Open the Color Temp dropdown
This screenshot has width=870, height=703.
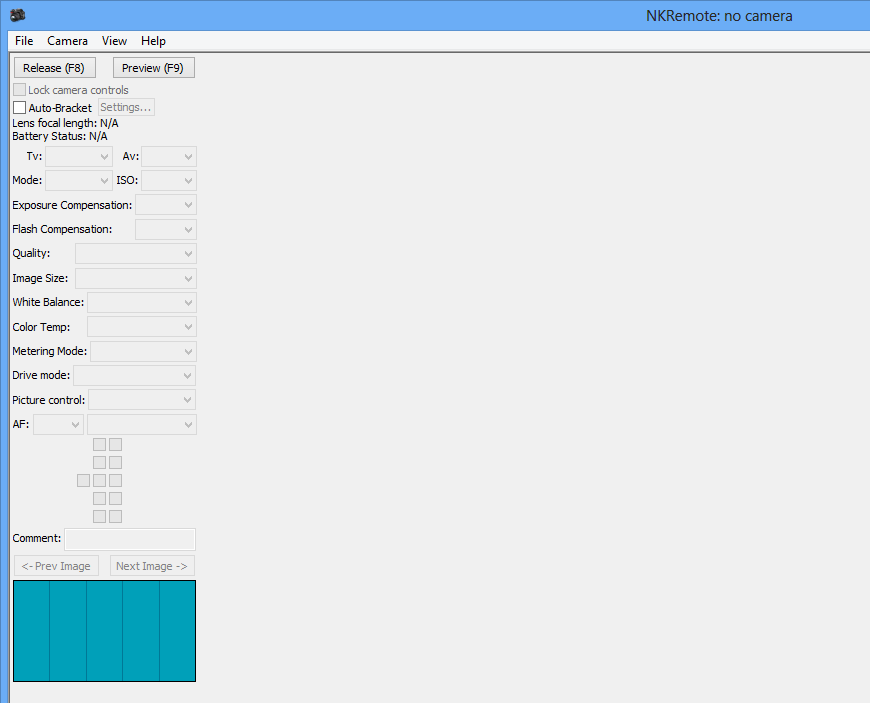pos(142,327)
